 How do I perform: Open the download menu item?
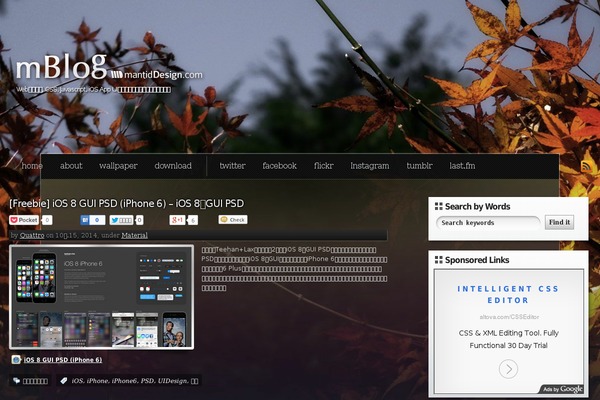(173, 166)
